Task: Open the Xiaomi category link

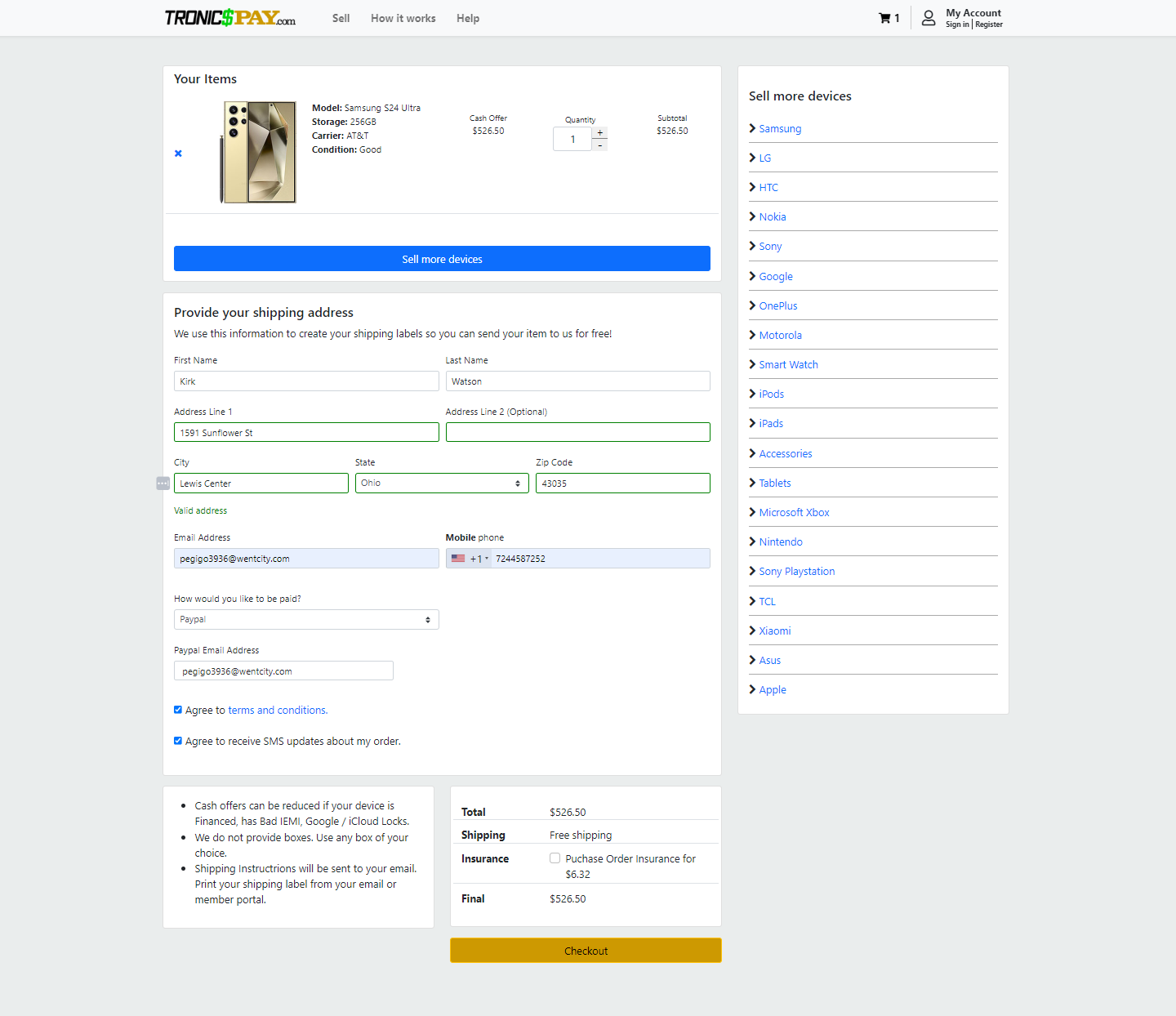Action: [775, 631]
